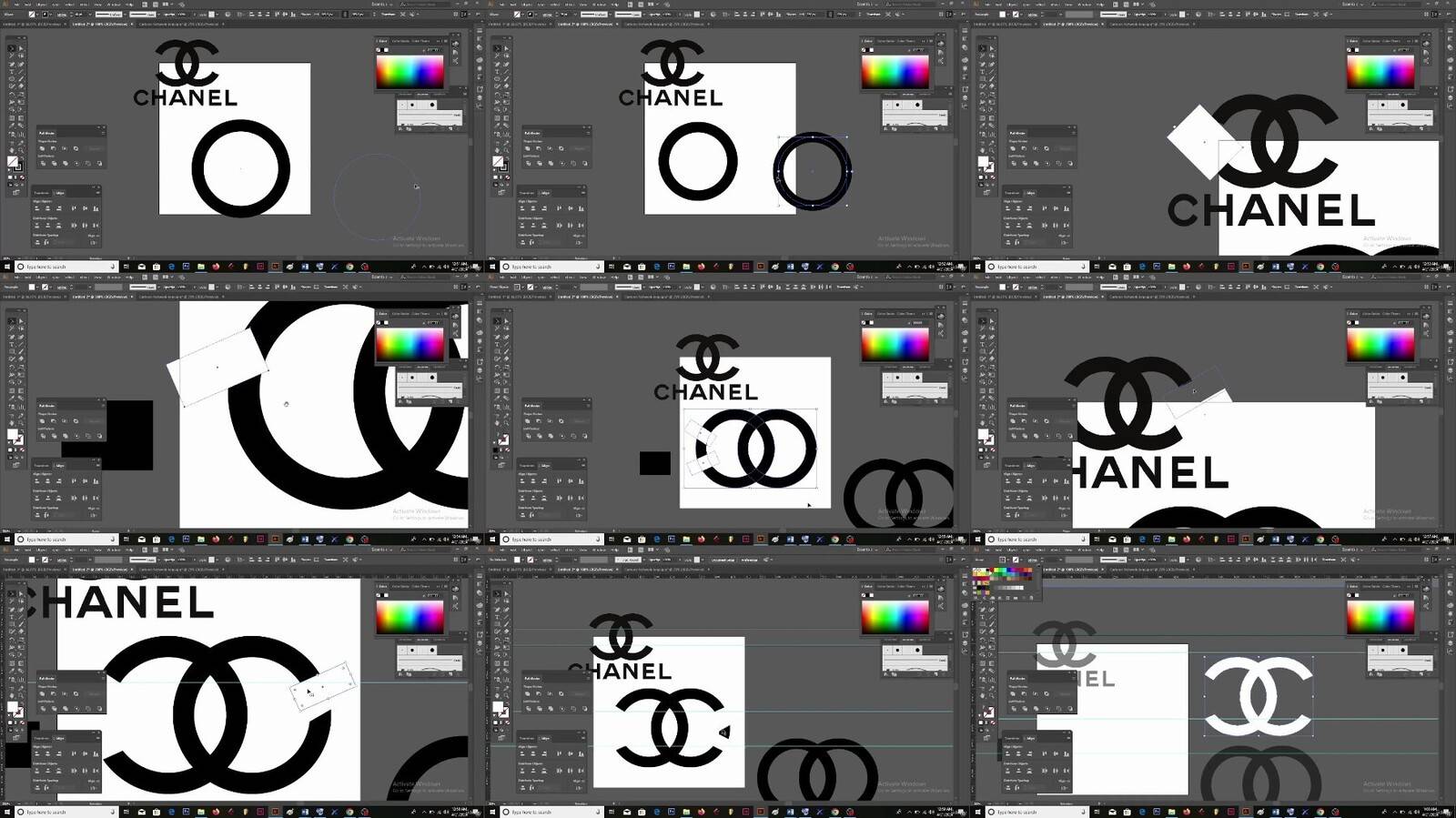Select the Selection tool in top-left screenshot
1456x818 pixels.
(x=12, y=47)
